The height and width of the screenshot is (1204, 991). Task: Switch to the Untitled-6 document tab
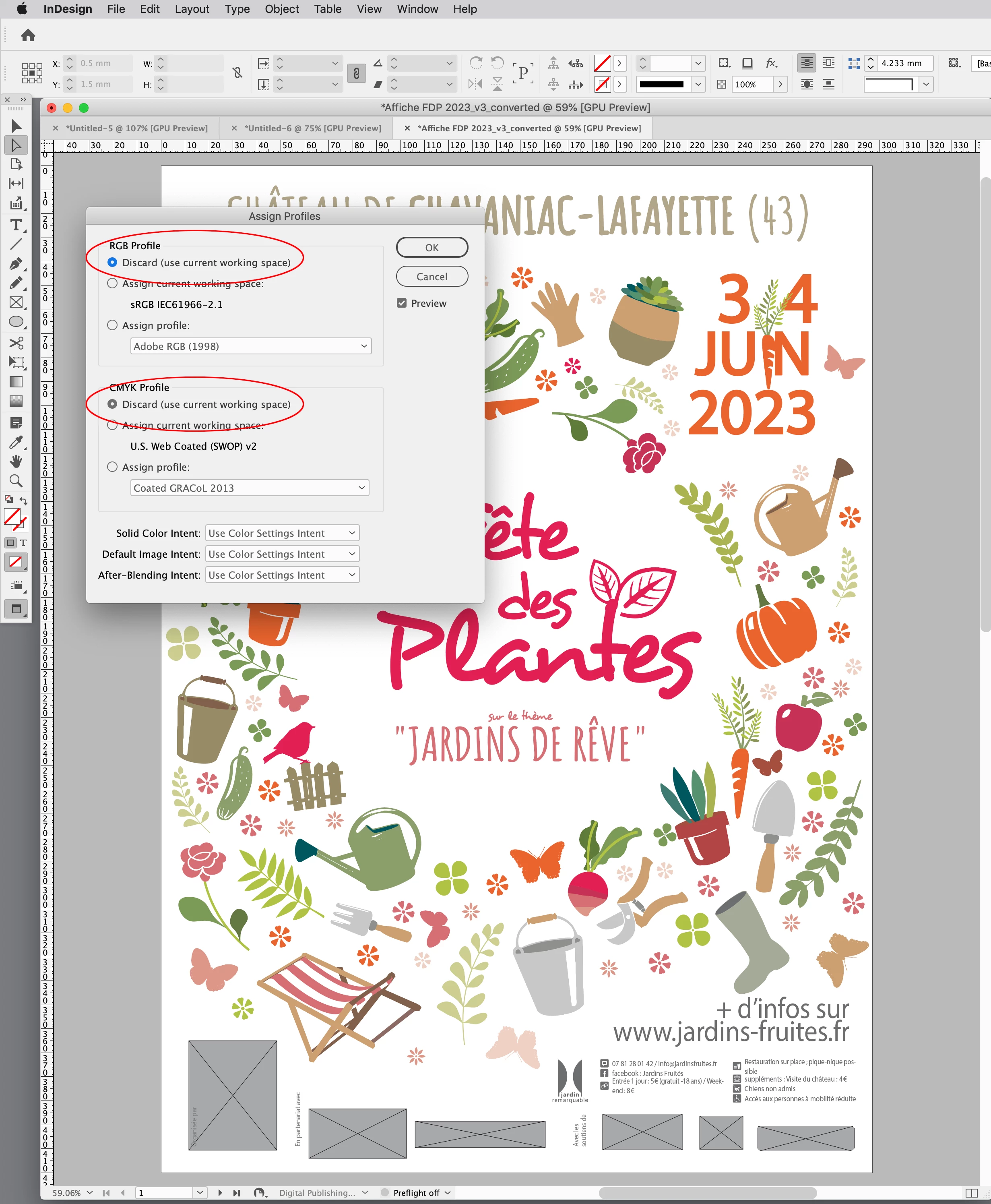[x=312, y=128]
